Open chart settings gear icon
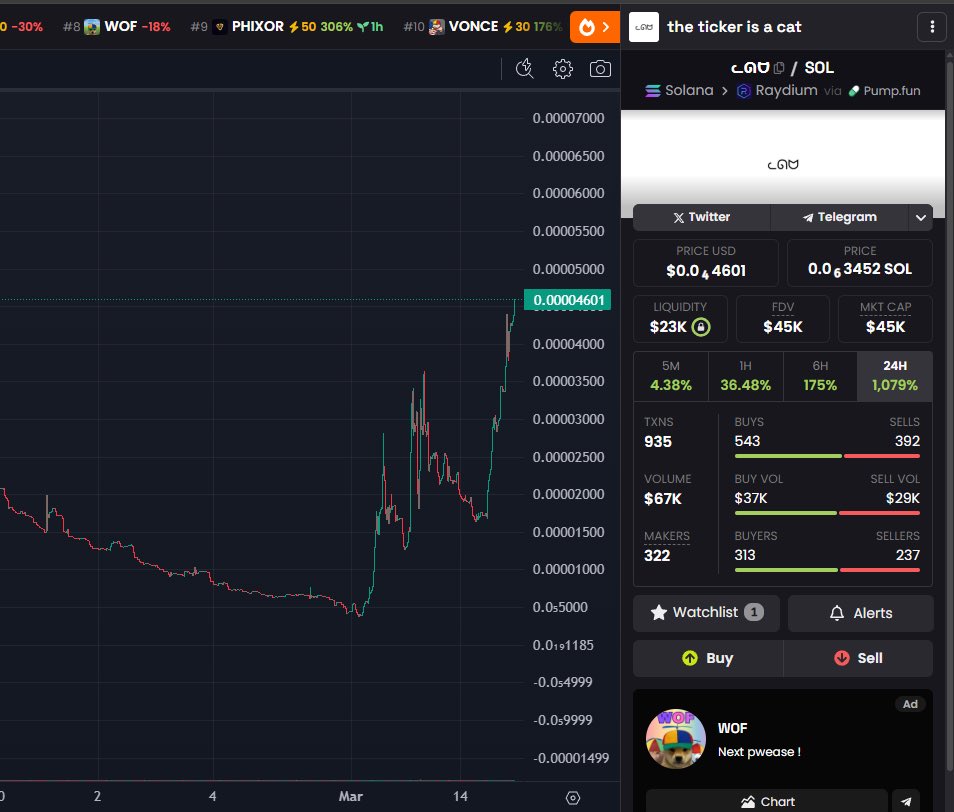This screenshot has height=812, width=954. click(x=563, y=69)
